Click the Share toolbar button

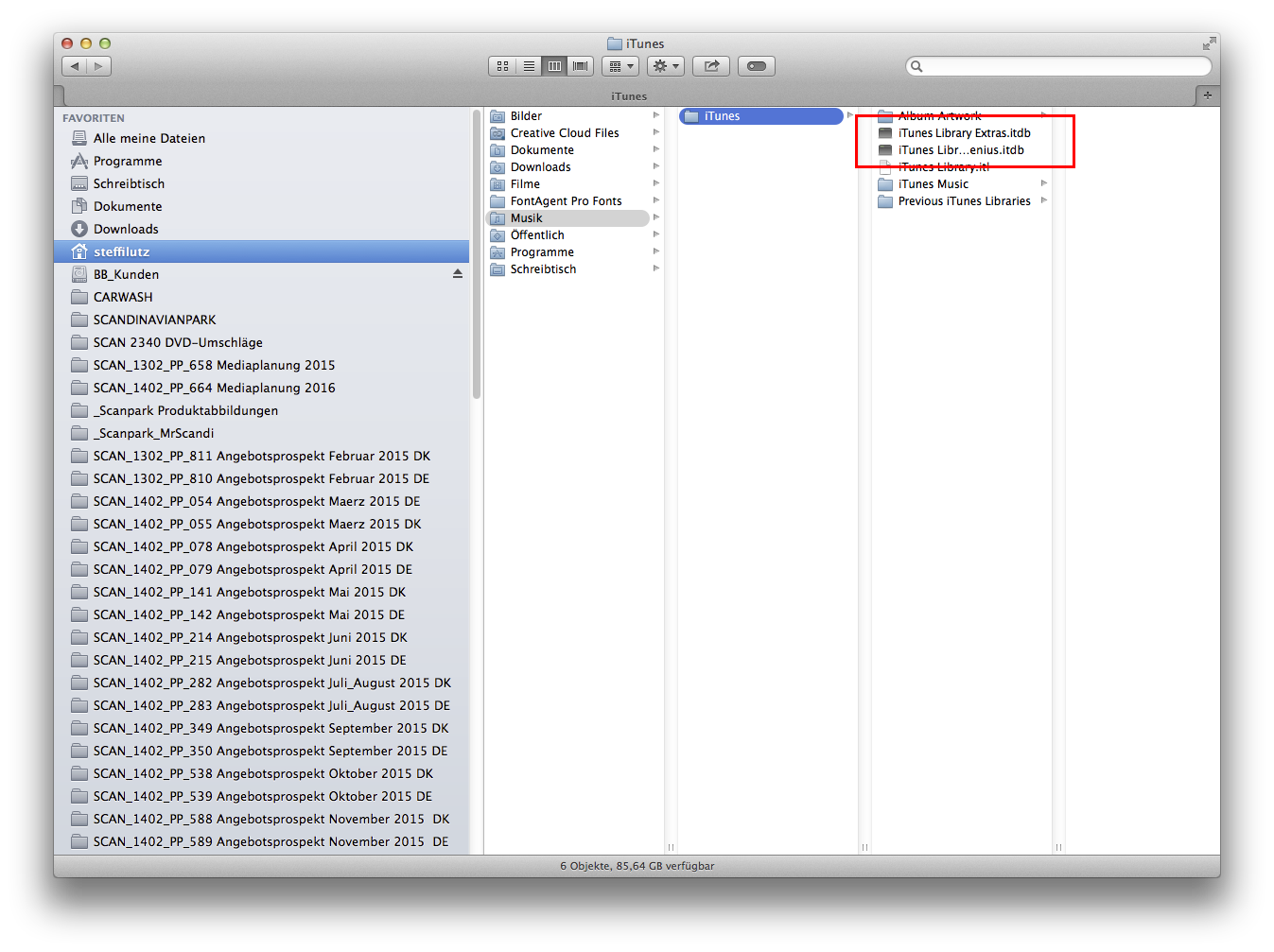(711, 66)
